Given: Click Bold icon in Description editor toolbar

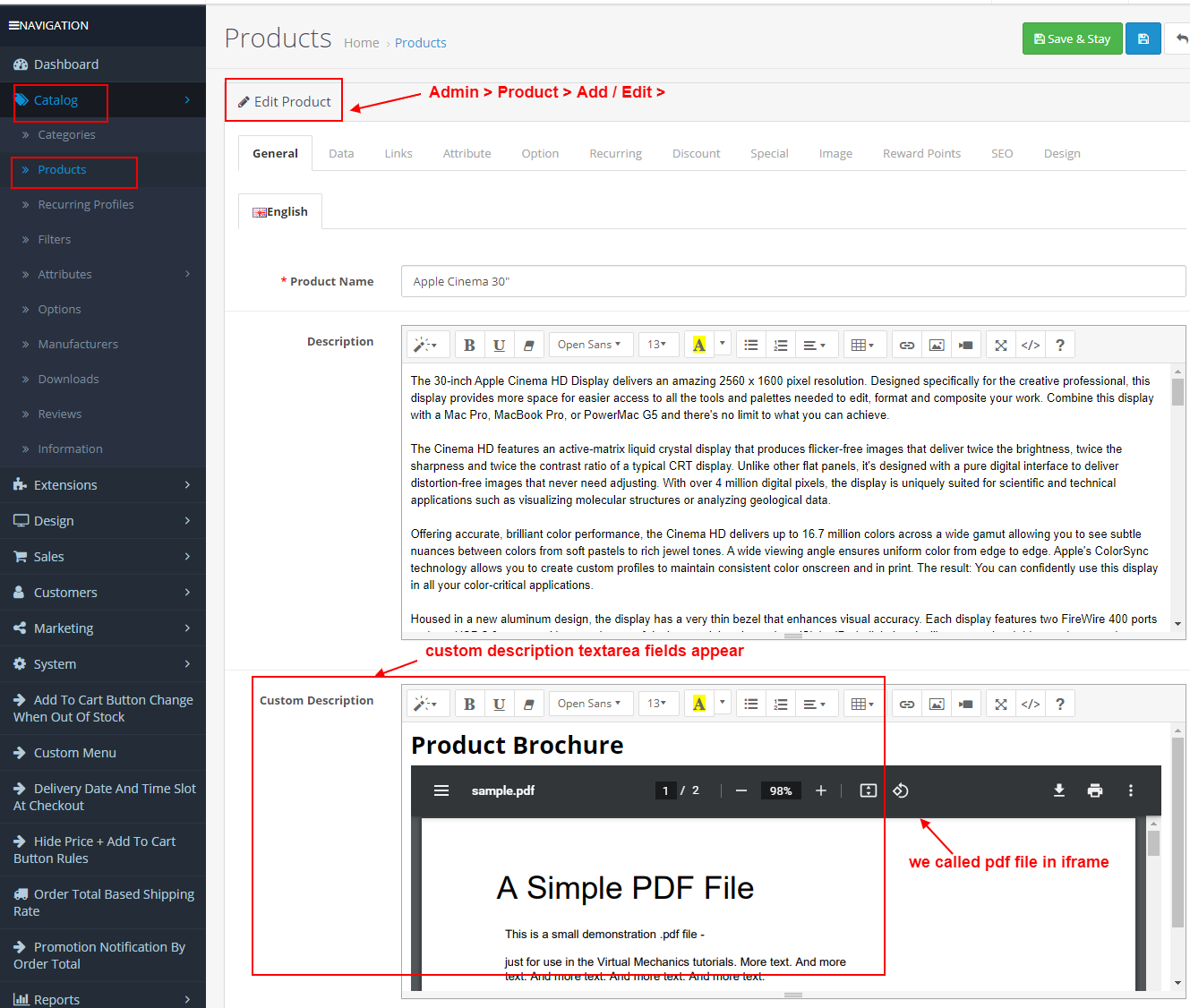Looking at the screenshot, I should (x=469, y=346).
